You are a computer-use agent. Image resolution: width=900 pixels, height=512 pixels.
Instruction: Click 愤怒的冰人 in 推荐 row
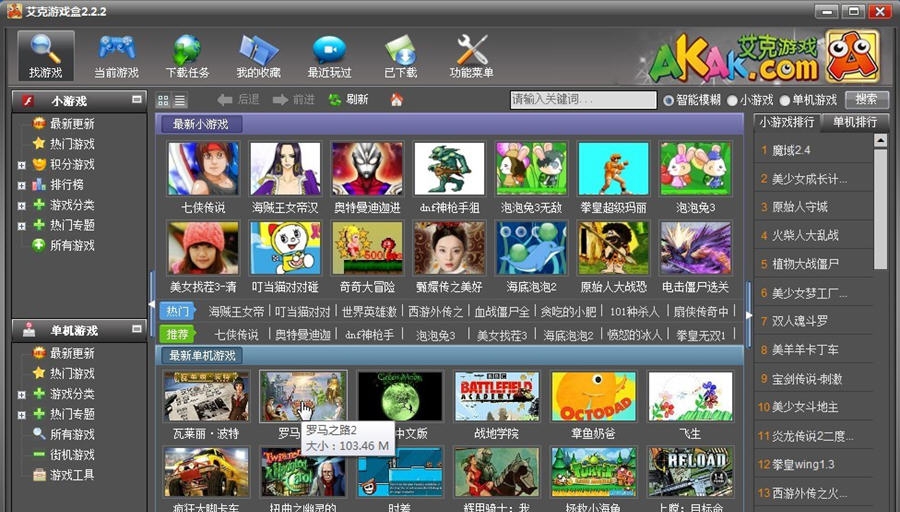(634, 335)
